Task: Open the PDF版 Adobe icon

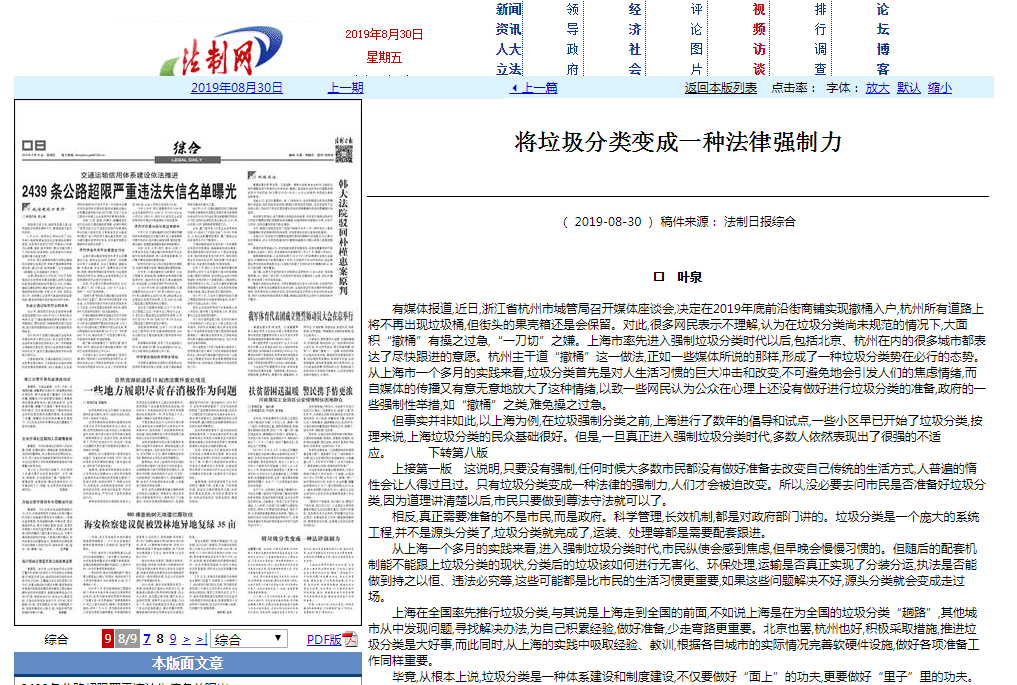Action: [x=350, y=639]
